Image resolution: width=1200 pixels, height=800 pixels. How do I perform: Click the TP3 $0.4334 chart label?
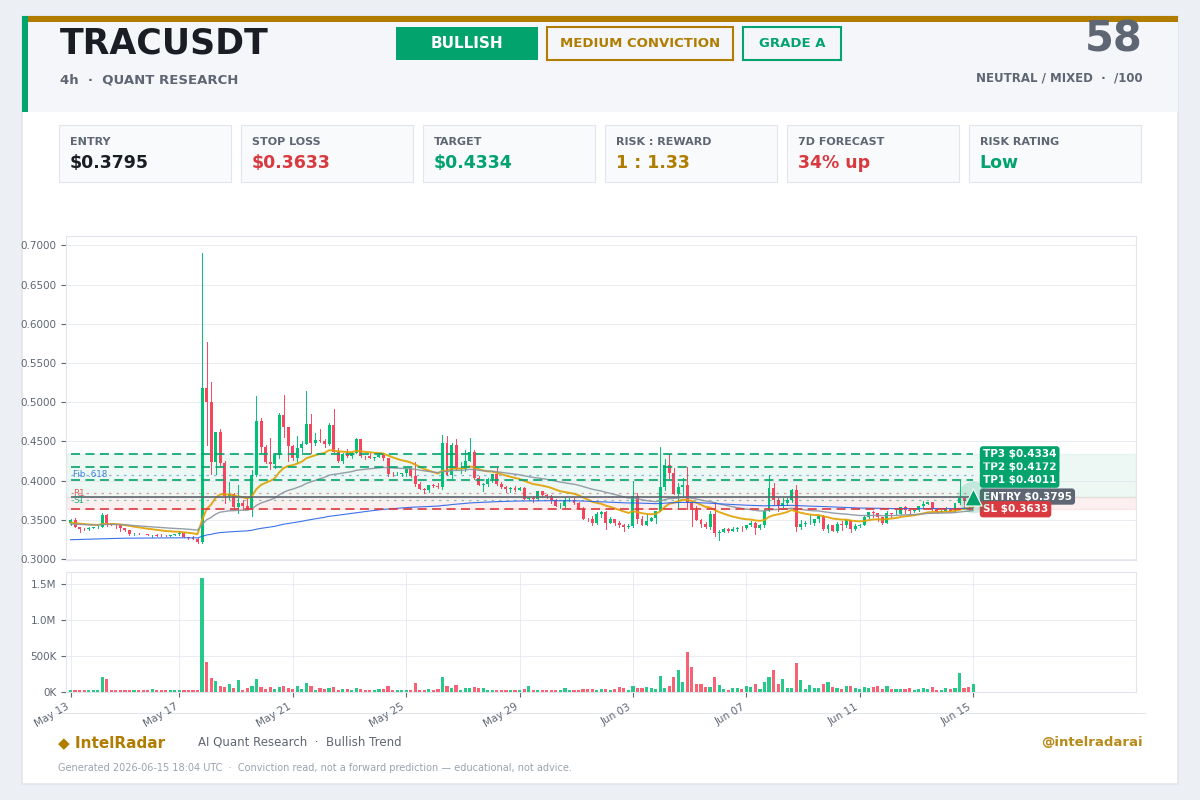pos(1019,454)
